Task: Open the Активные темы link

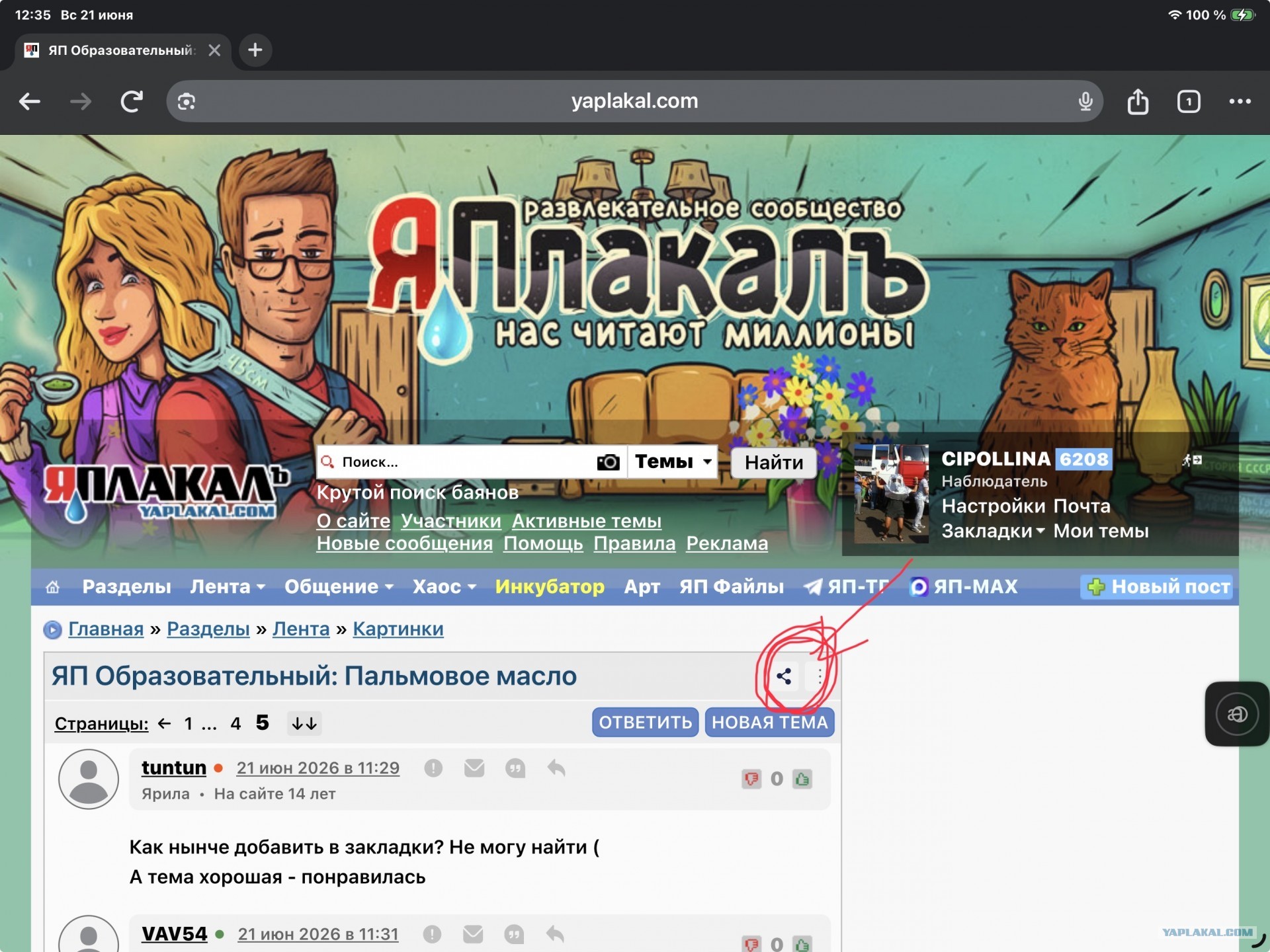Action: click(587, 521)
